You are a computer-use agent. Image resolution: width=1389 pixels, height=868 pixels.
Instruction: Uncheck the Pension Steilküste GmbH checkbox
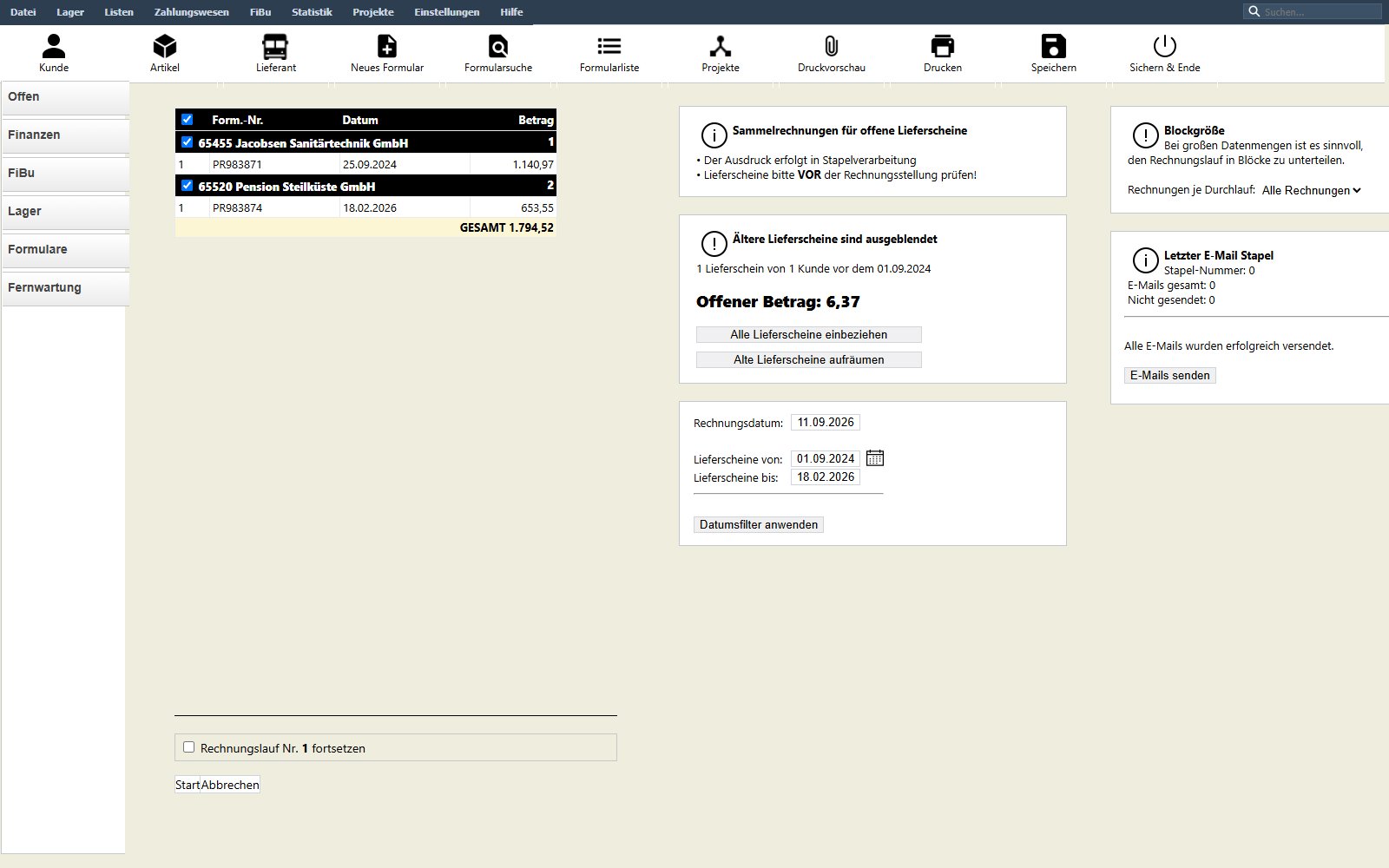187,186
